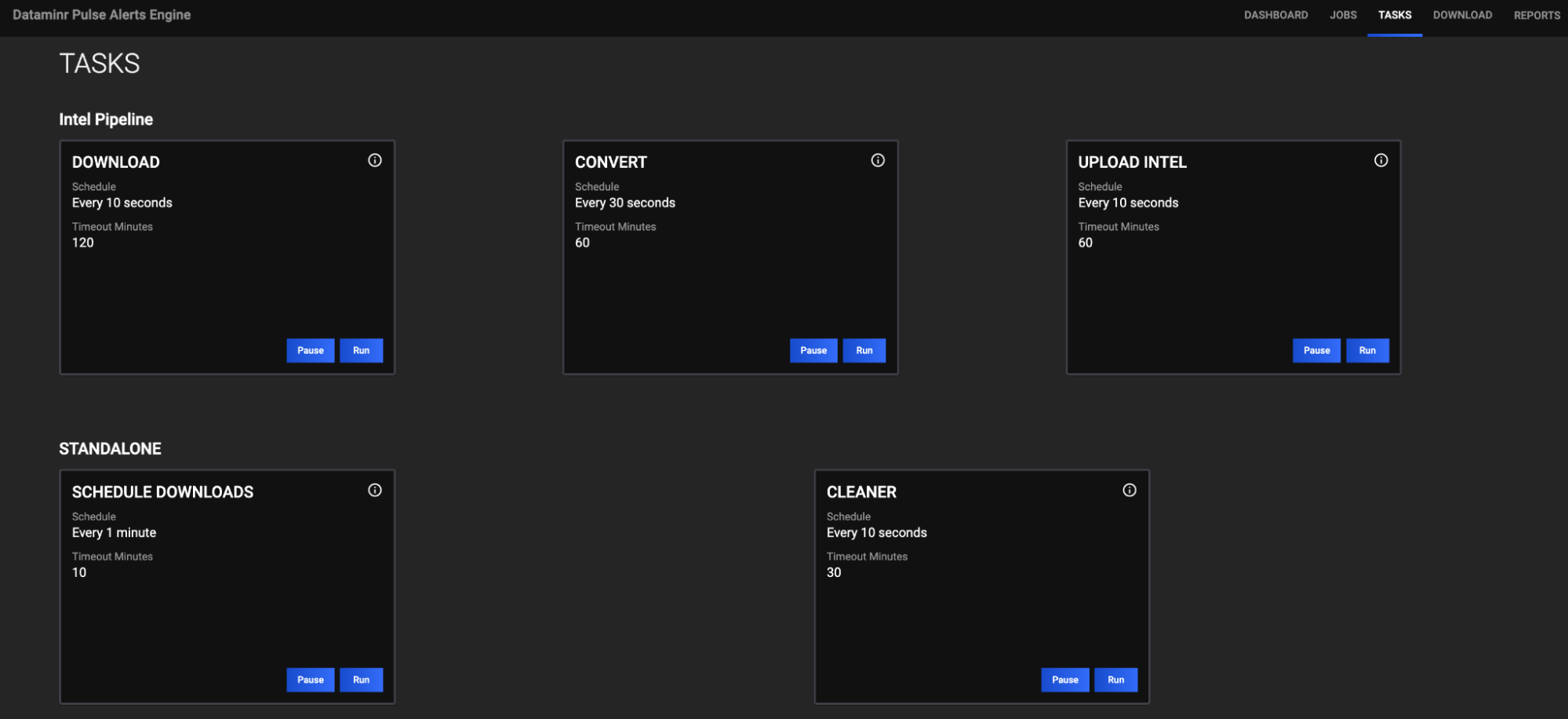Click the CLEANER card title
The image size is (1568, 719).
(861, 491)
